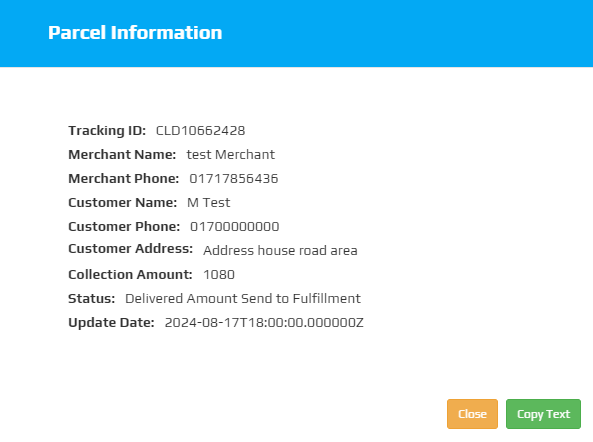Viewport: 593px width, 442px height.
Task: Click the collection amount value 1080
Action: [219, 275]
